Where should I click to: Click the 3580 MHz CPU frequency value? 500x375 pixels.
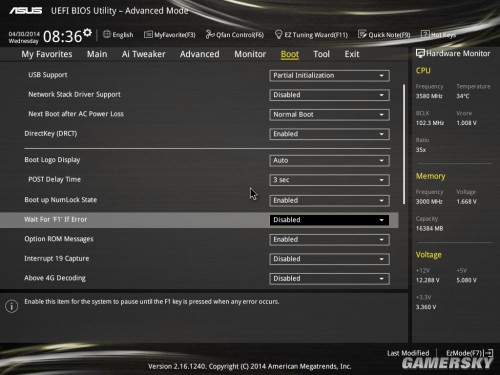pyautogui.click(x=429, y=96)
